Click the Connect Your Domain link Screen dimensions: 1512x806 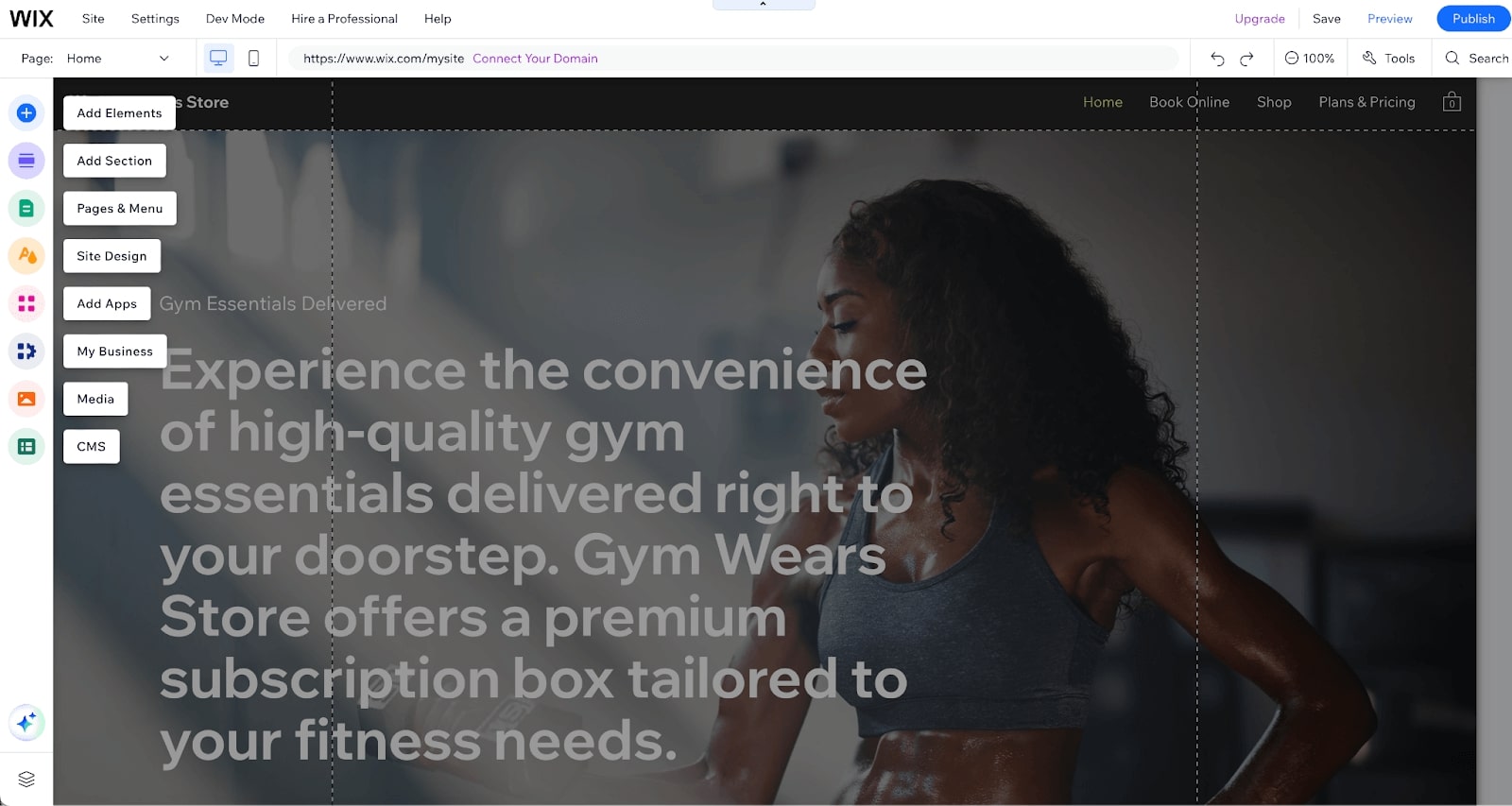[535, 59]
